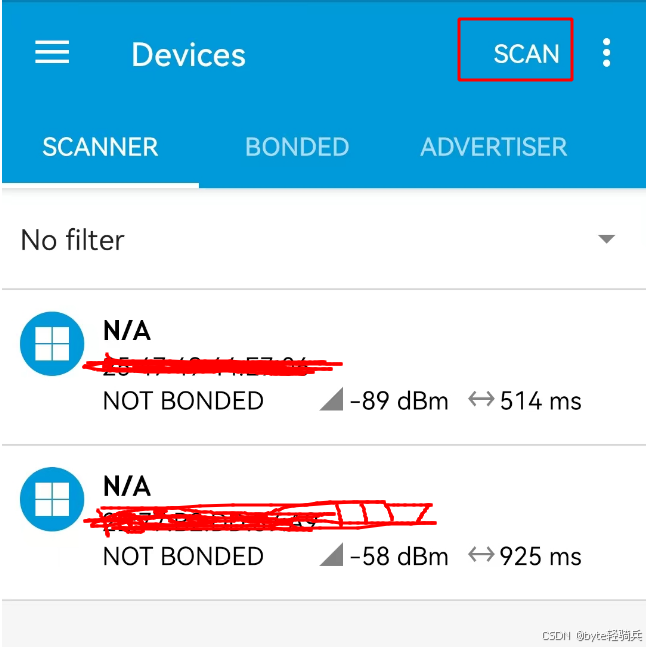
Task: Tap interval arrow icon beside 925 ms
Action: [x=481, y=554]
